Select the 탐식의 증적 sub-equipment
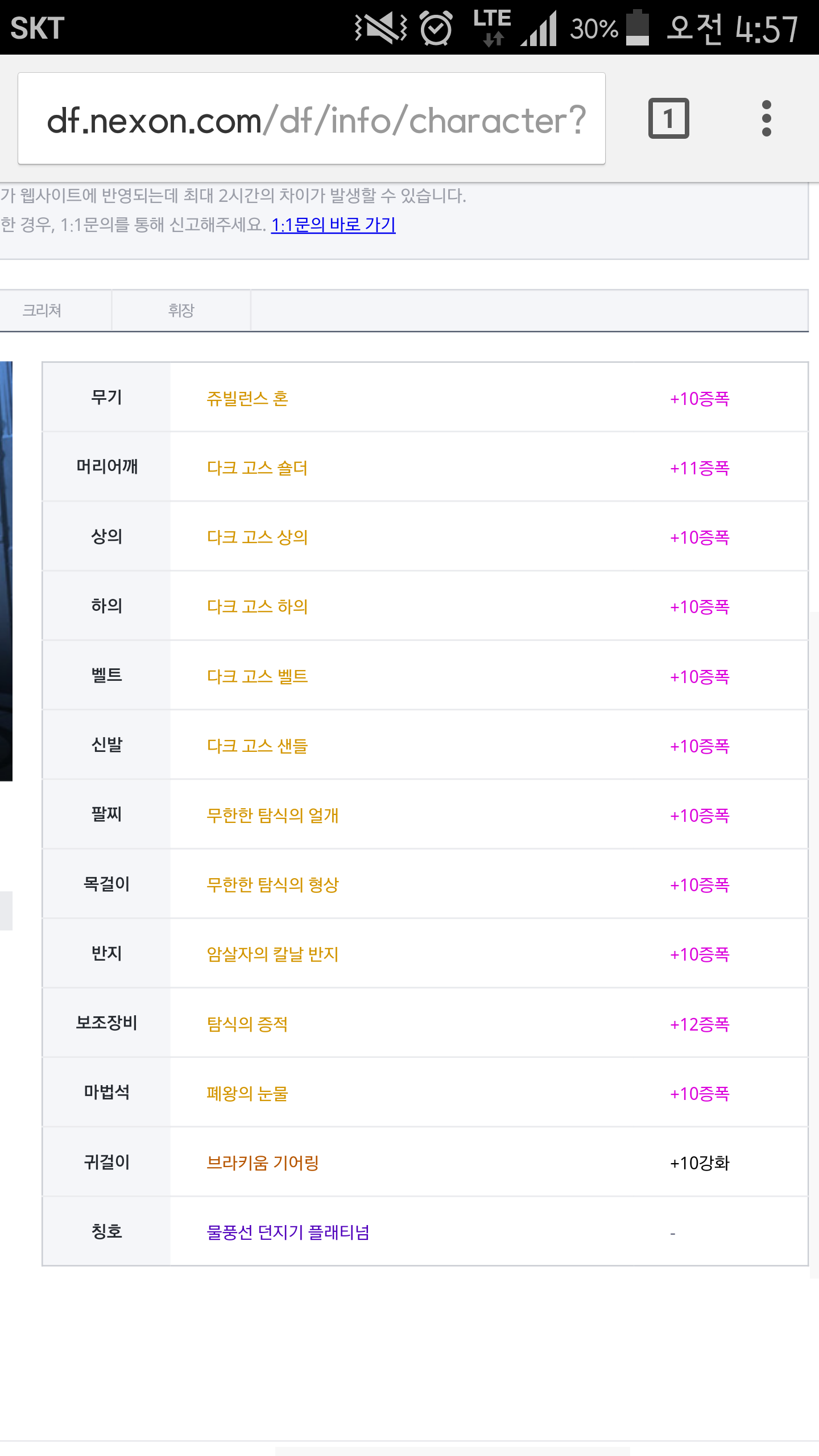 tap(247, 1024)
